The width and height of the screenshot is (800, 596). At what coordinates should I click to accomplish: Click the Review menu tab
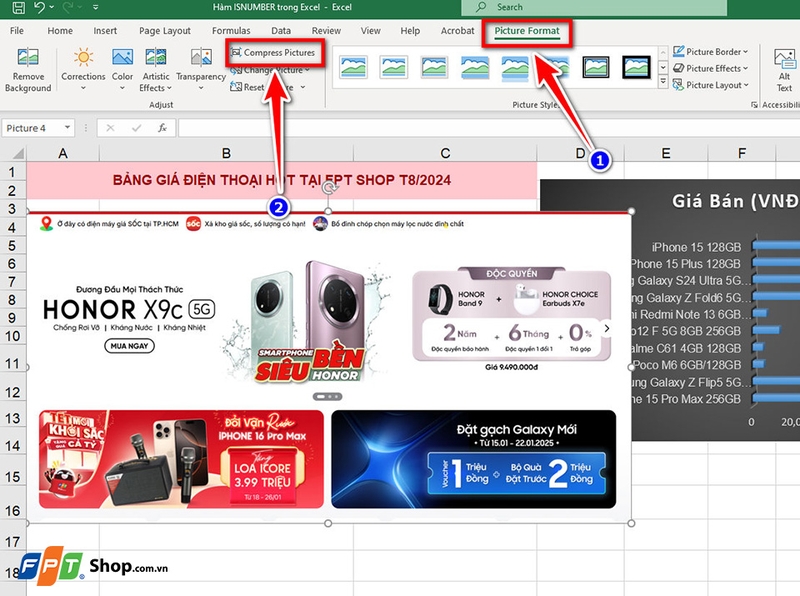click(325, 30)
